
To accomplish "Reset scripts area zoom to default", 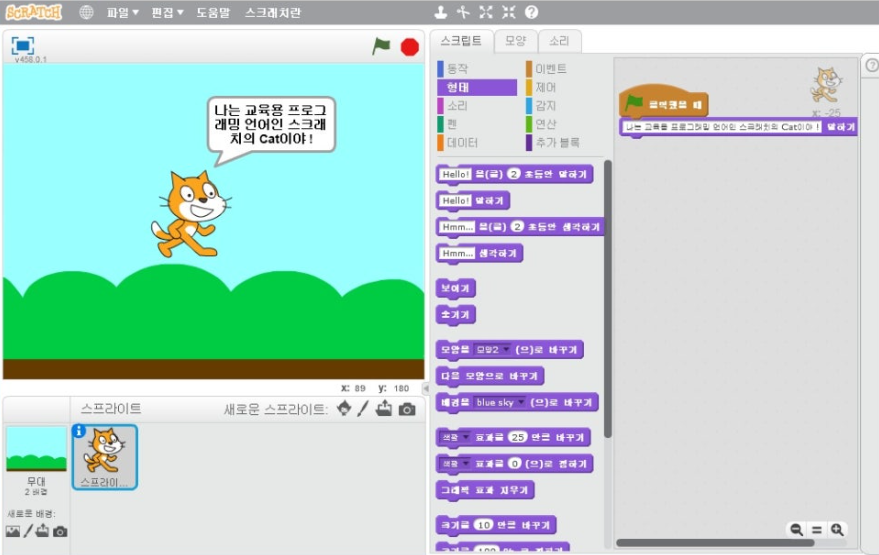I will [x=817, y=529].
